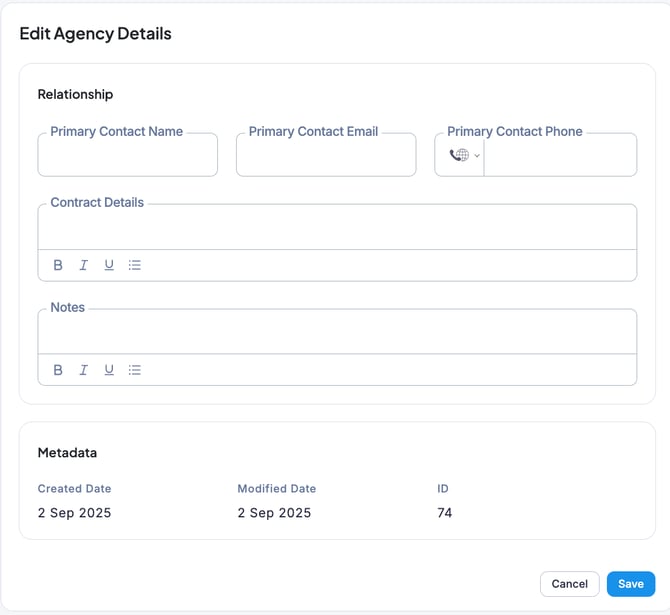Click the ID value 74

(x=445, y=513)
